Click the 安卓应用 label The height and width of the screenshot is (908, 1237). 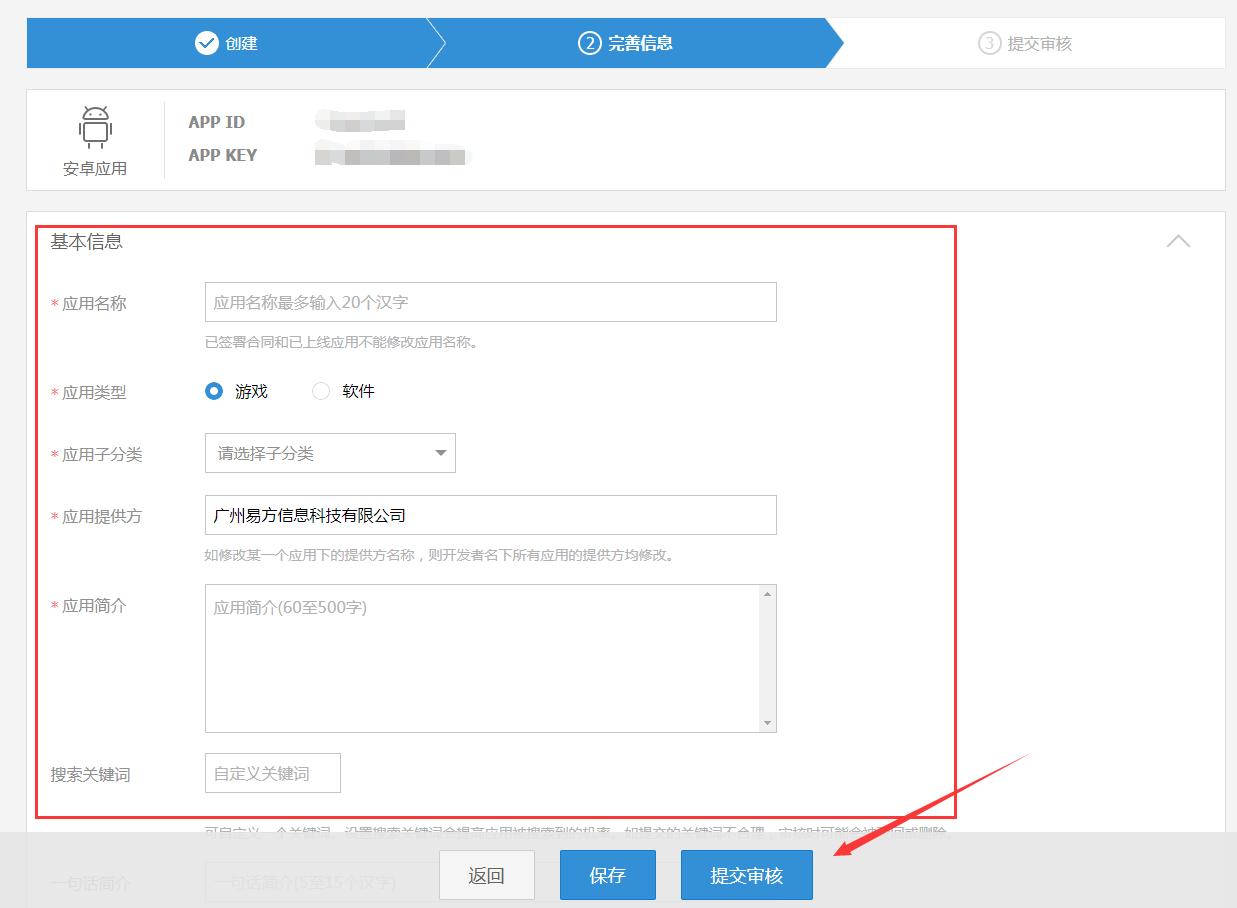(x=95, y=168)
